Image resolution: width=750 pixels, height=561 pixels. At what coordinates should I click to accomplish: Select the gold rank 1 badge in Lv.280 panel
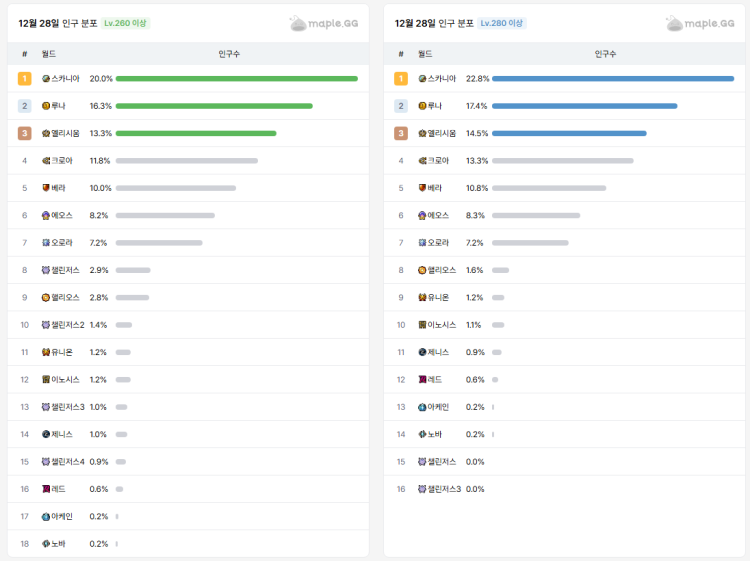401,78
